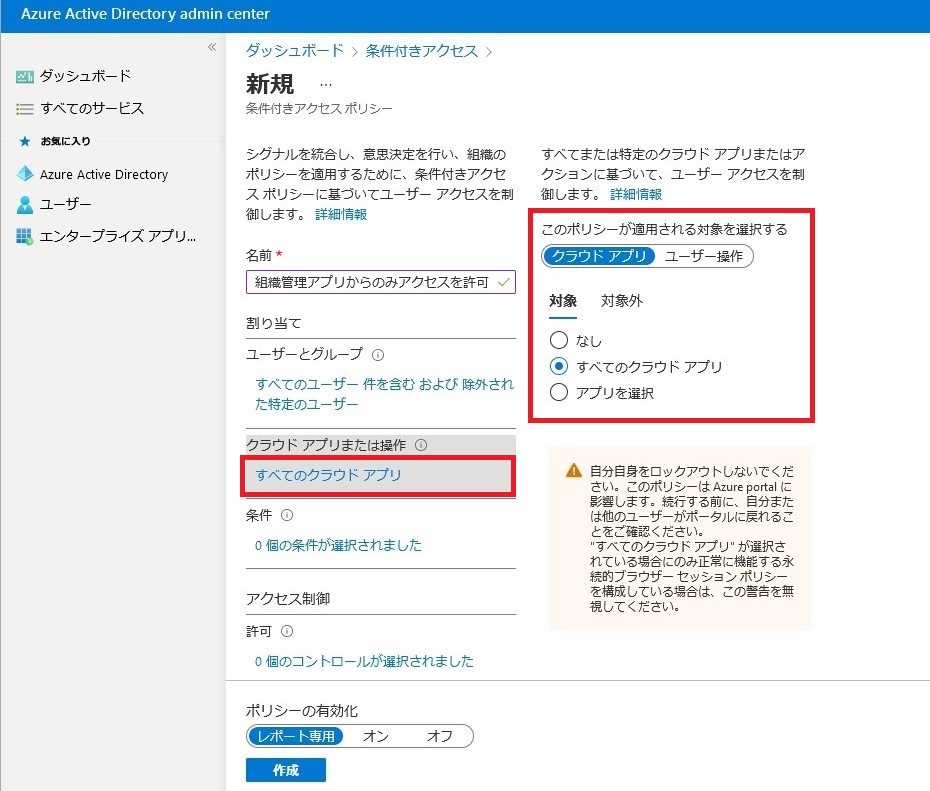Open エンタープライズ アプリ sidebar item
This screenshot has height=791, width=930.
click(x=117, y=237)
